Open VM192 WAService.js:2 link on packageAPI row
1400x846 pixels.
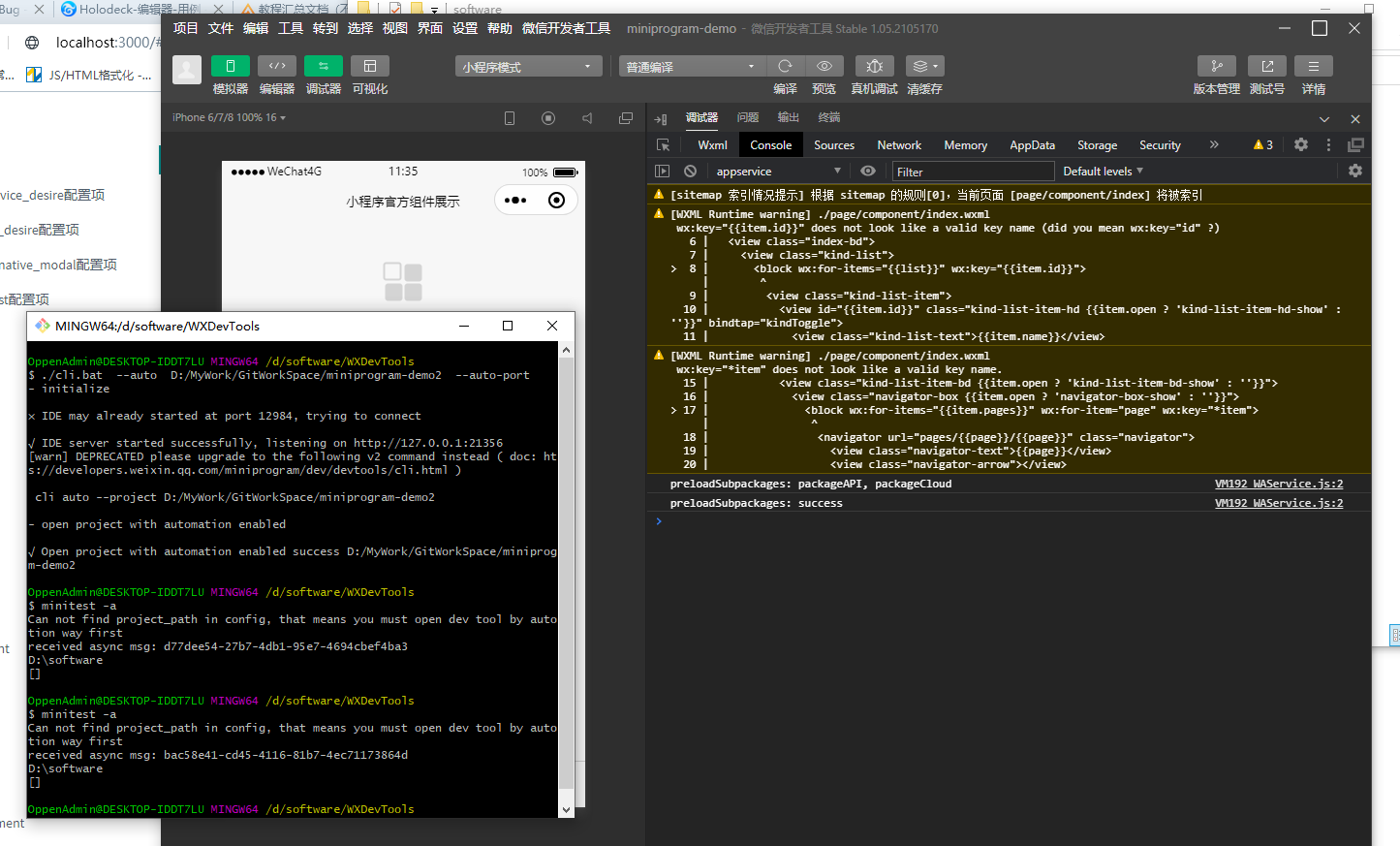click(1279, 484)
